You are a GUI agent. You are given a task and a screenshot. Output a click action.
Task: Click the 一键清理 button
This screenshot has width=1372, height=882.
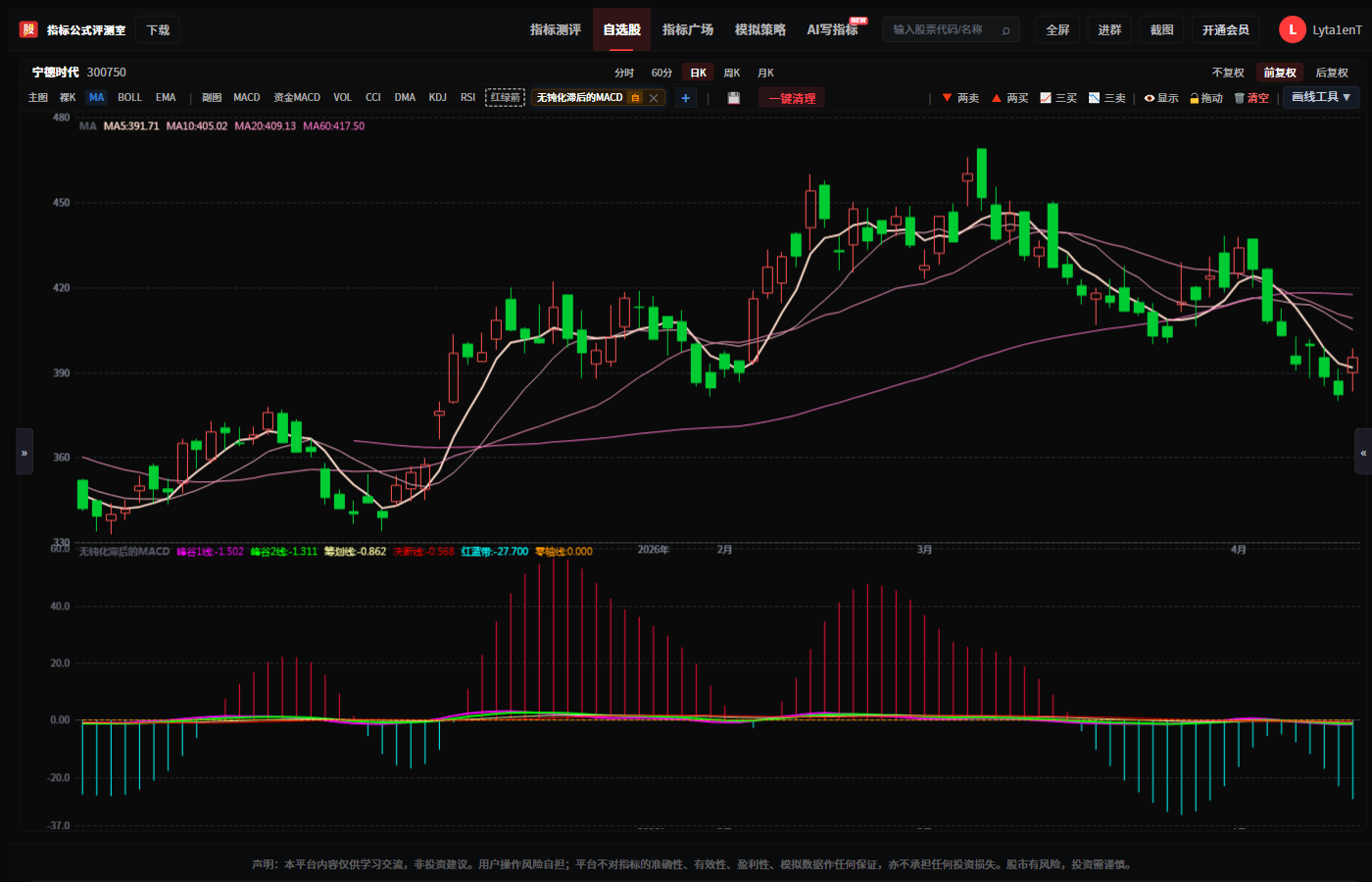tap(792, 98)
